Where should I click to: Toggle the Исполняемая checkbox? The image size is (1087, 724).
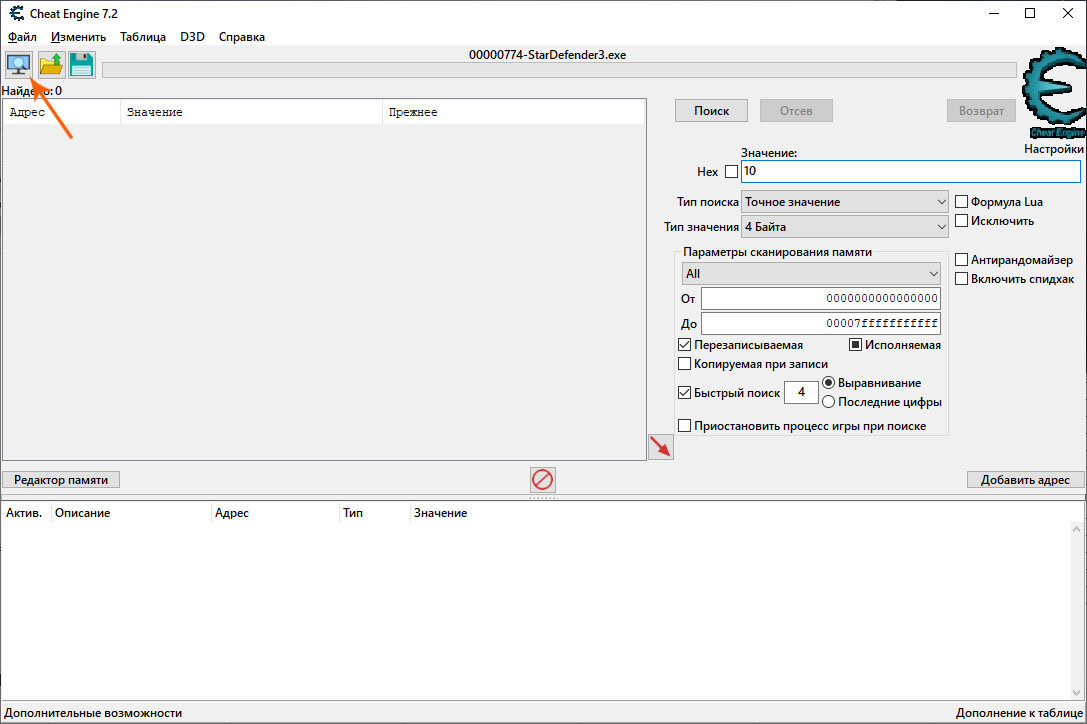(855, 345)
